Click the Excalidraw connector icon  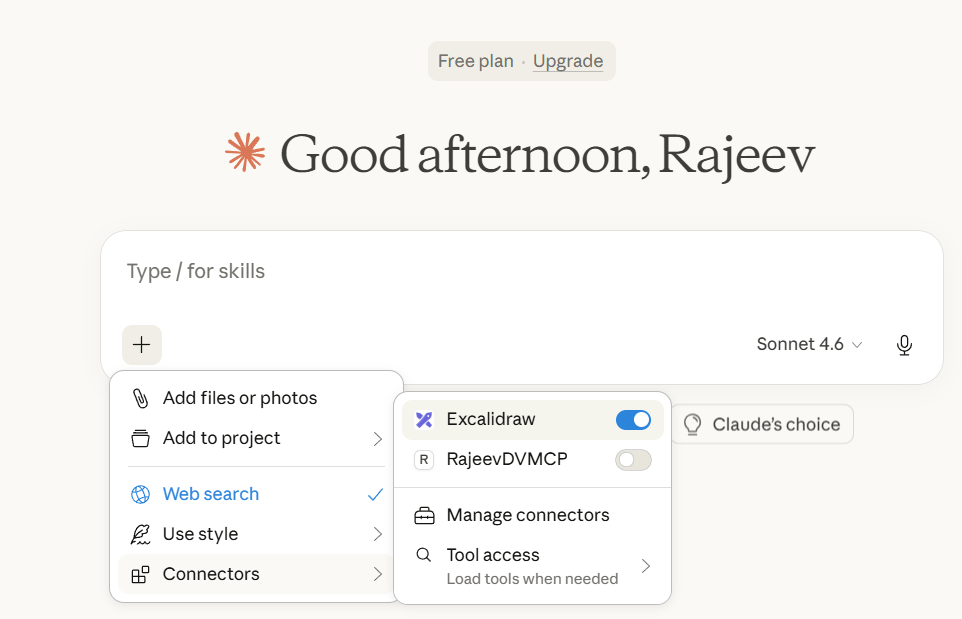[x=424, y=420]
